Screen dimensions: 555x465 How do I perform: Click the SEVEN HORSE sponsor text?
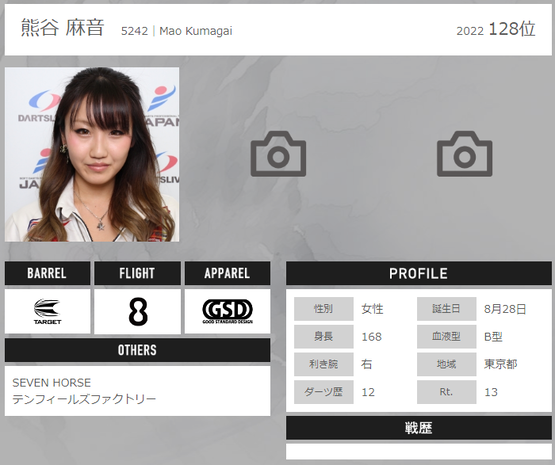click(52, 383)
